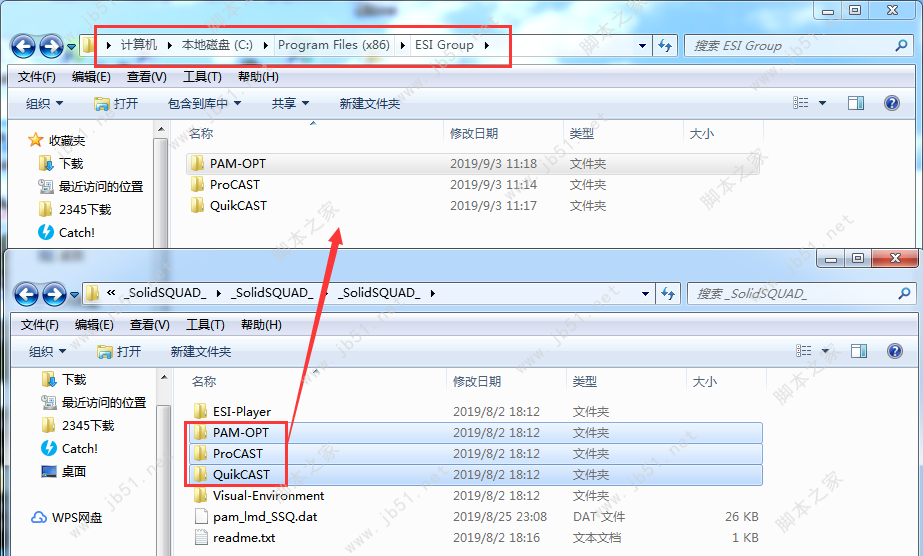Click 组织 button in ESI Group toolbar
This screenshot has width=923, height=556.
point(44,104)
